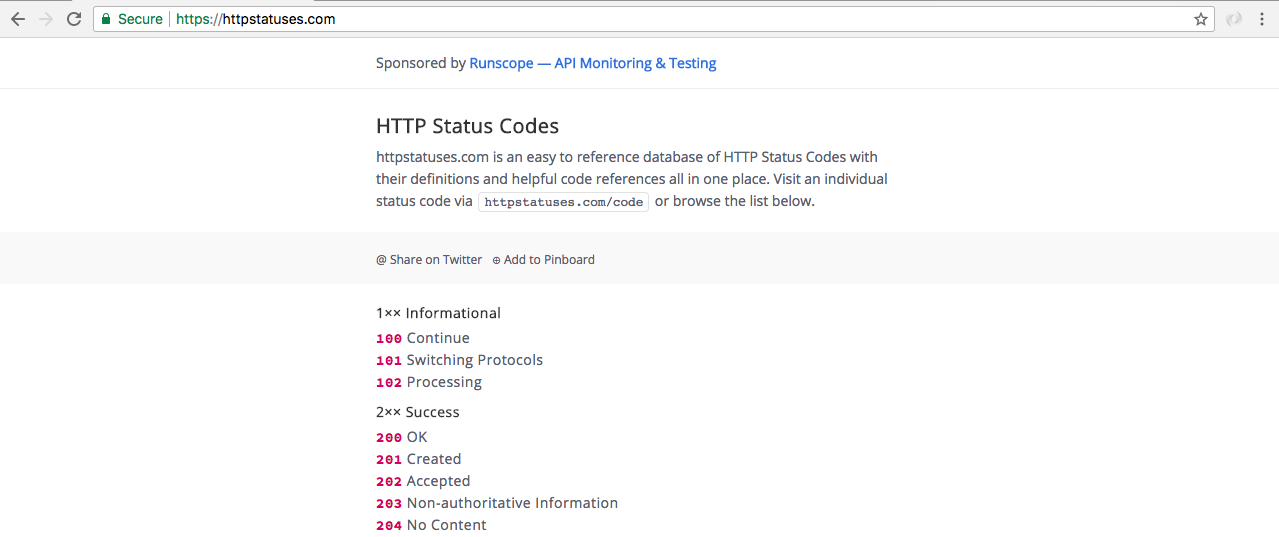This screenshot has height=537, width=1279.
Task: Open status code 202 Accepted
Action: click(423, 481)
